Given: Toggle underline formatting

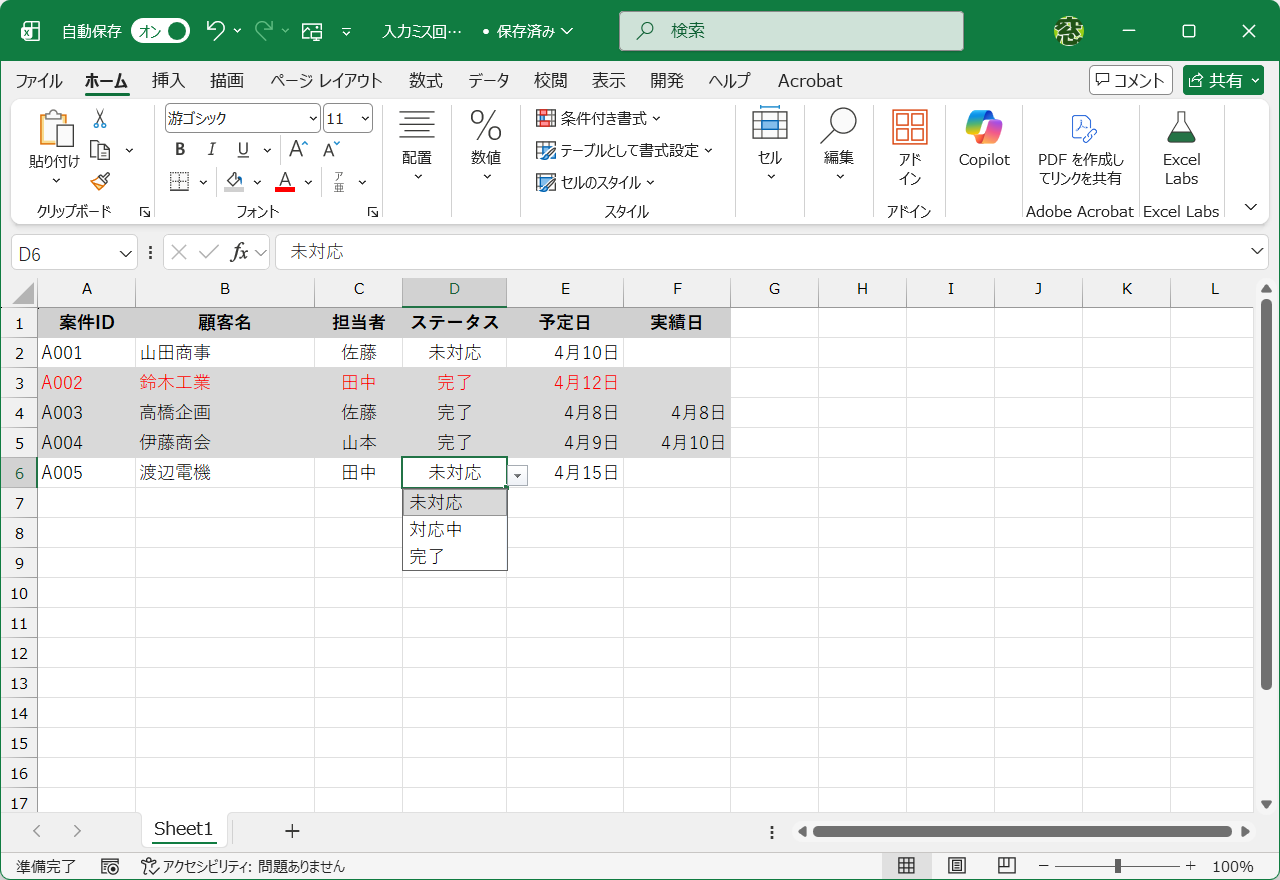Looking at the screenshot, I should click(240, 149).
